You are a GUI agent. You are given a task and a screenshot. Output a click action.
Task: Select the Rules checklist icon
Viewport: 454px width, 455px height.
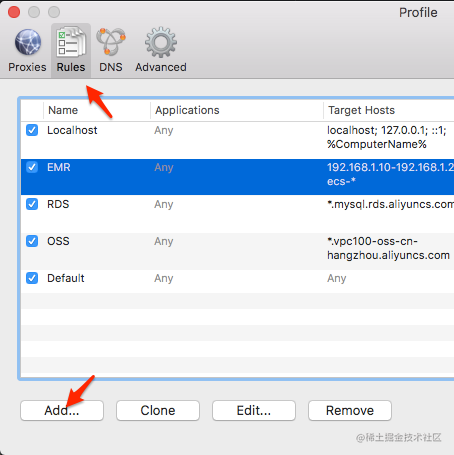(x=71, y=42)
